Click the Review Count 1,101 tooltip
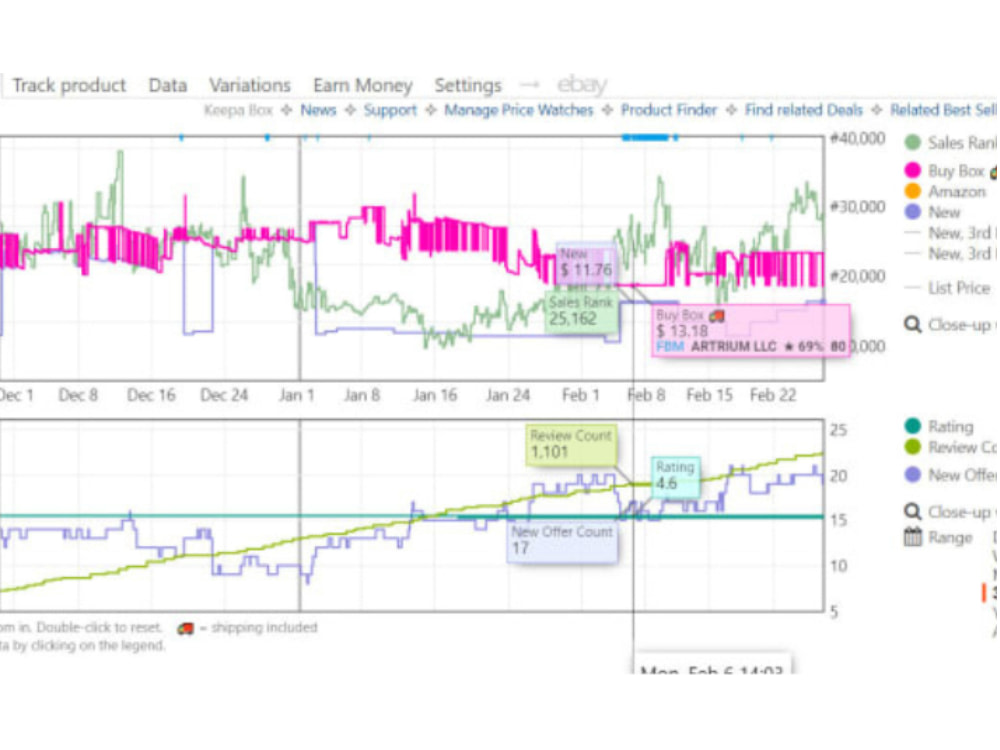This screenshot has height=750, width=1000. (x=571, y=445)
